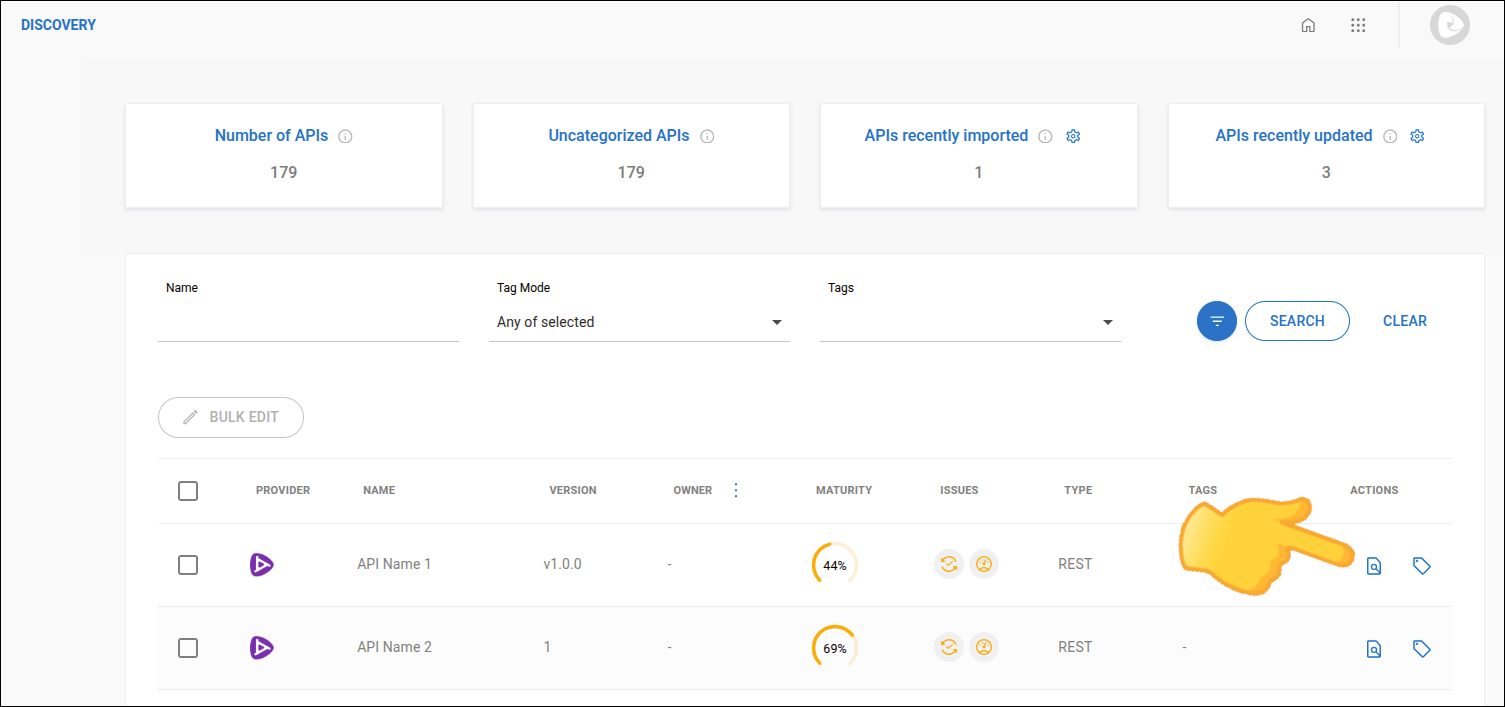Check the checkbox for API Name 1
This screenshot has height=707, width=1505.
point(187,565)
